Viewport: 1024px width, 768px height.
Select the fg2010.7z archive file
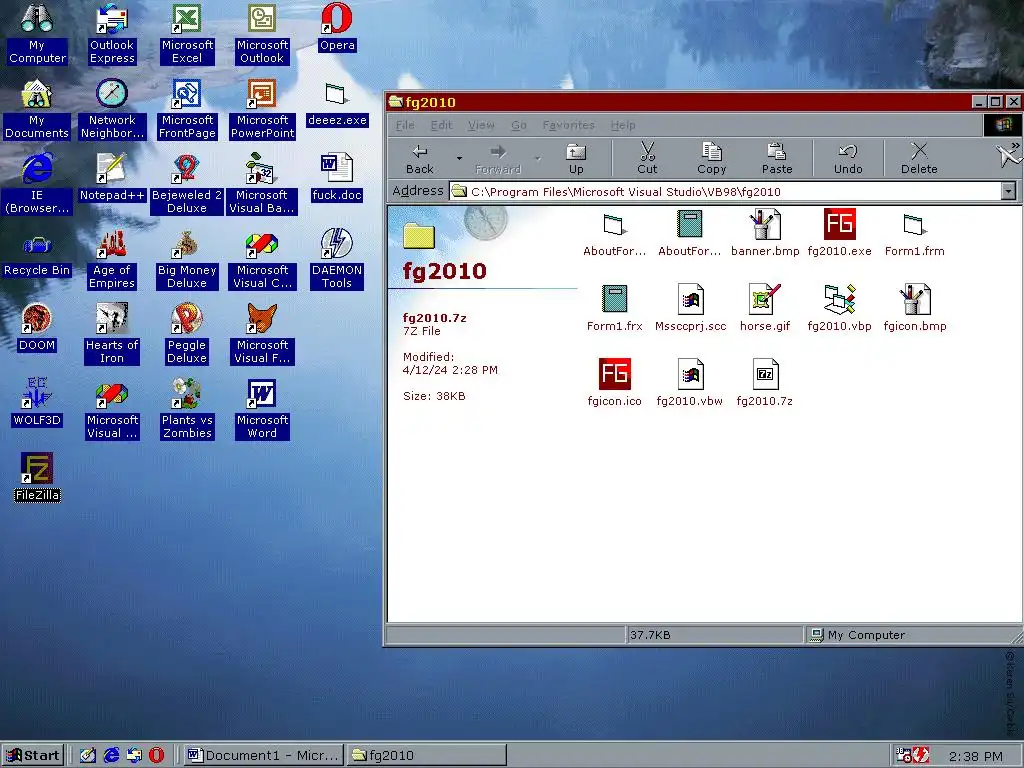pyautogui.click(x=765, y=383)
